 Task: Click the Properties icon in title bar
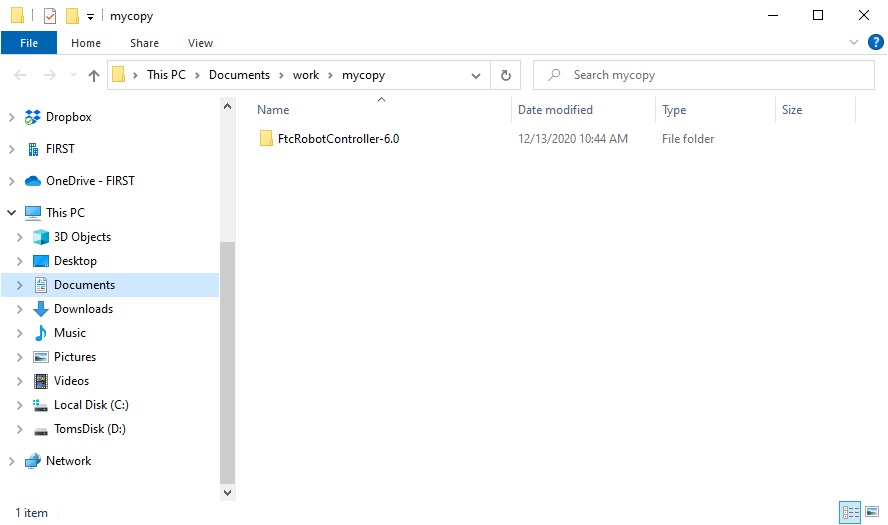pyautogui.click(x=50, y=16)
